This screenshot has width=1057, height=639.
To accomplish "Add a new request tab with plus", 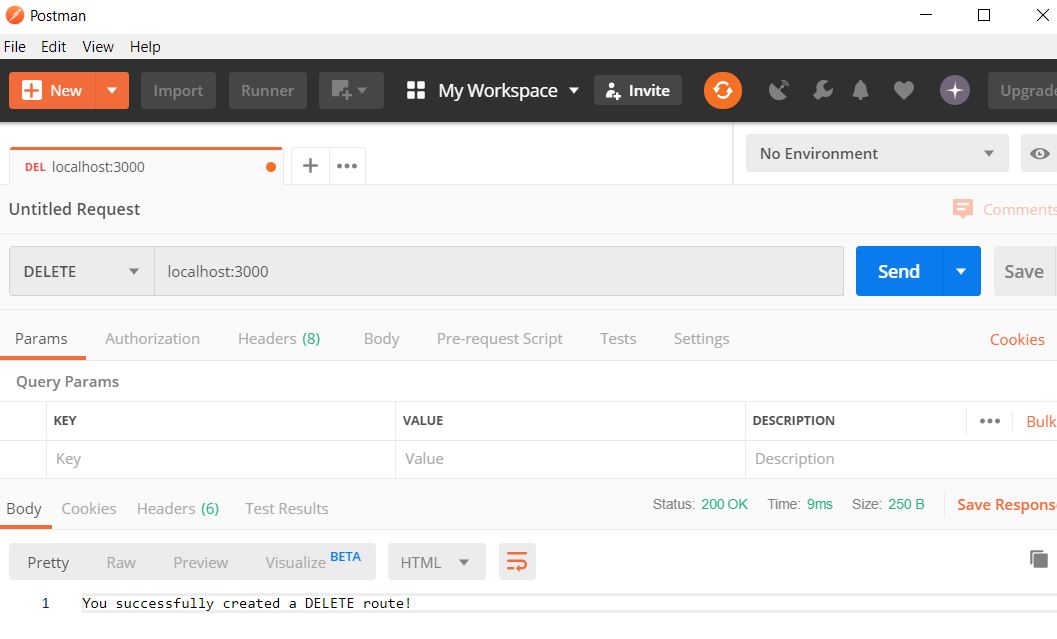I will (310, 166).
